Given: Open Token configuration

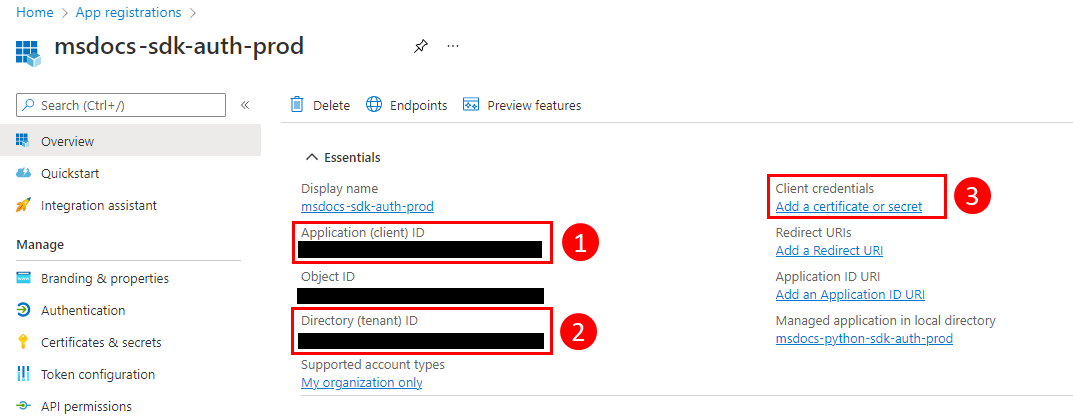Looking at the screenshot, I should pos(98,374).
